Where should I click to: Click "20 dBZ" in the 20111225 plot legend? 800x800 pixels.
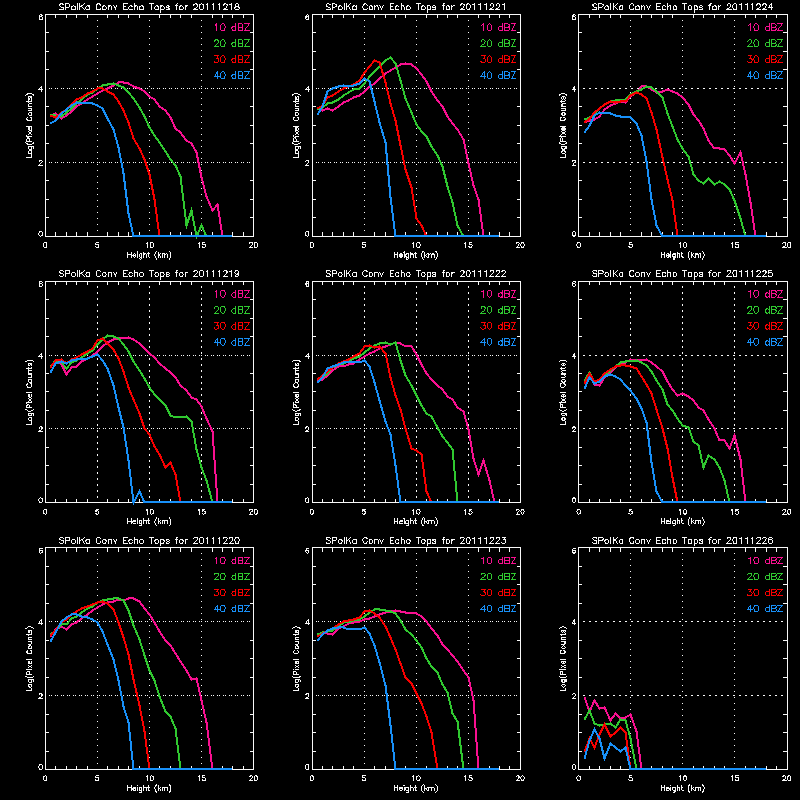pos(765,310)
